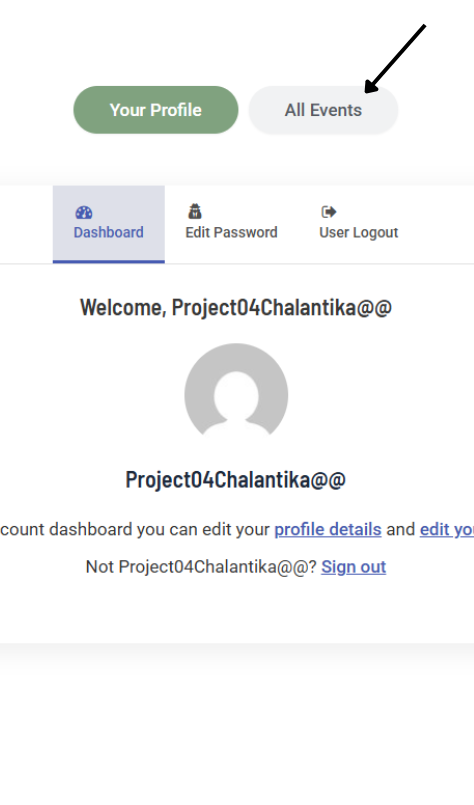Switch to the Edit Password tab
The width and height of the screenshot is (474, 805).
pyautogui.click(x=231, y=224)
